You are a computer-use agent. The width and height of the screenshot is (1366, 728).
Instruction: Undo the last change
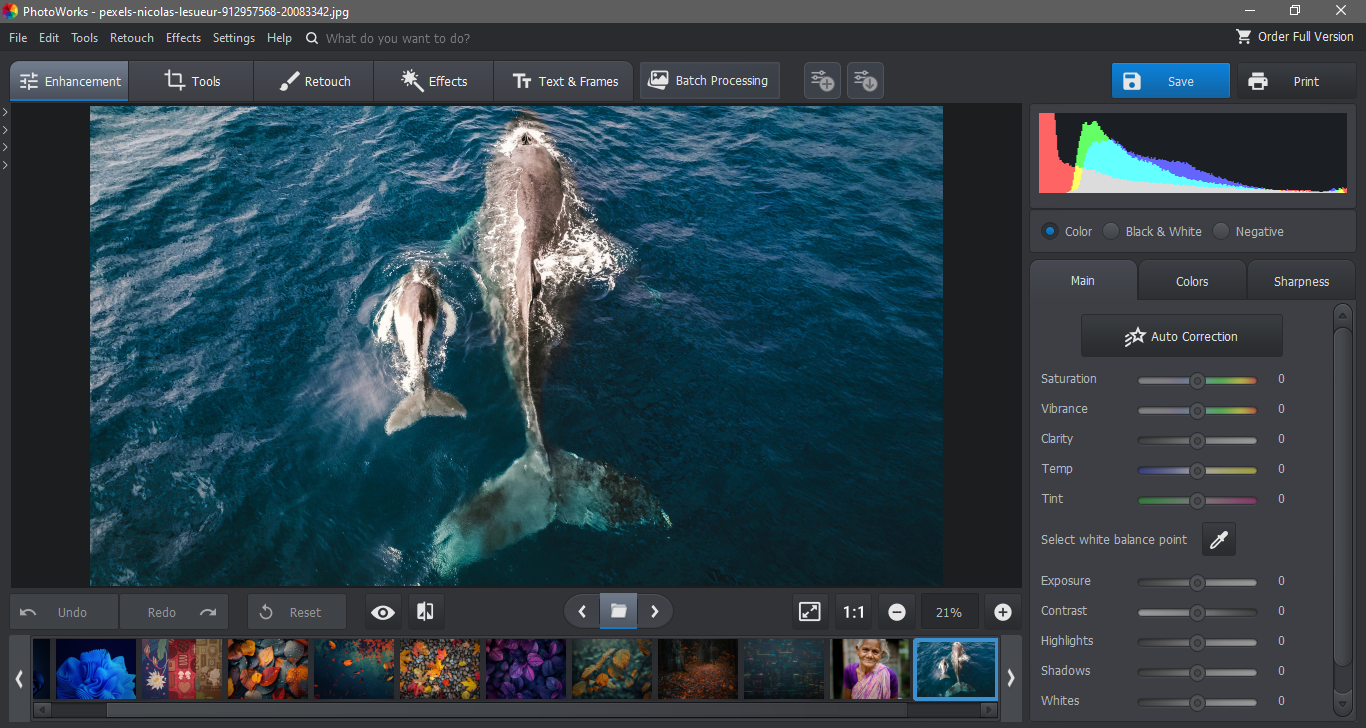[65, 612]
